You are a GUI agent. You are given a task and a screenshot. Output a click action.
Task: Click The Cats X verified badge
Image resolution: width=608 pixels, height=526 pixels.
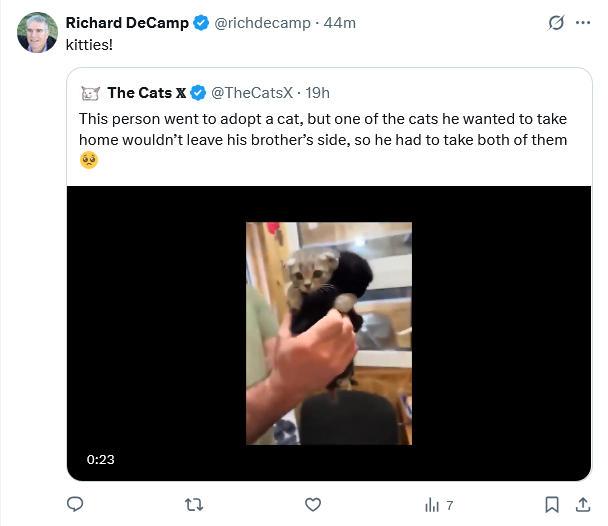tap(198, 93)
